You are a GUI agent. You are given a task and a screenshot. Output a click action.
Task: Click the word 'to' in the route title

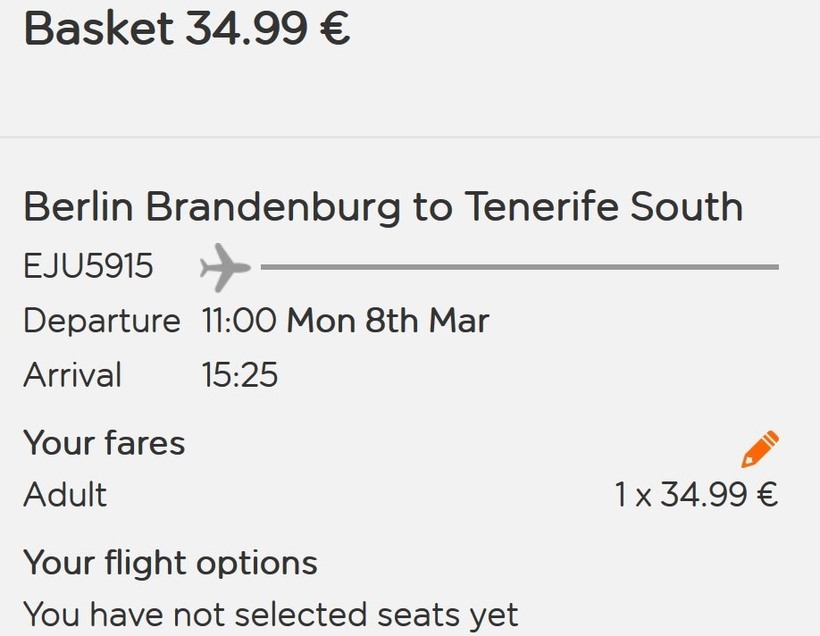coord(432,207)
